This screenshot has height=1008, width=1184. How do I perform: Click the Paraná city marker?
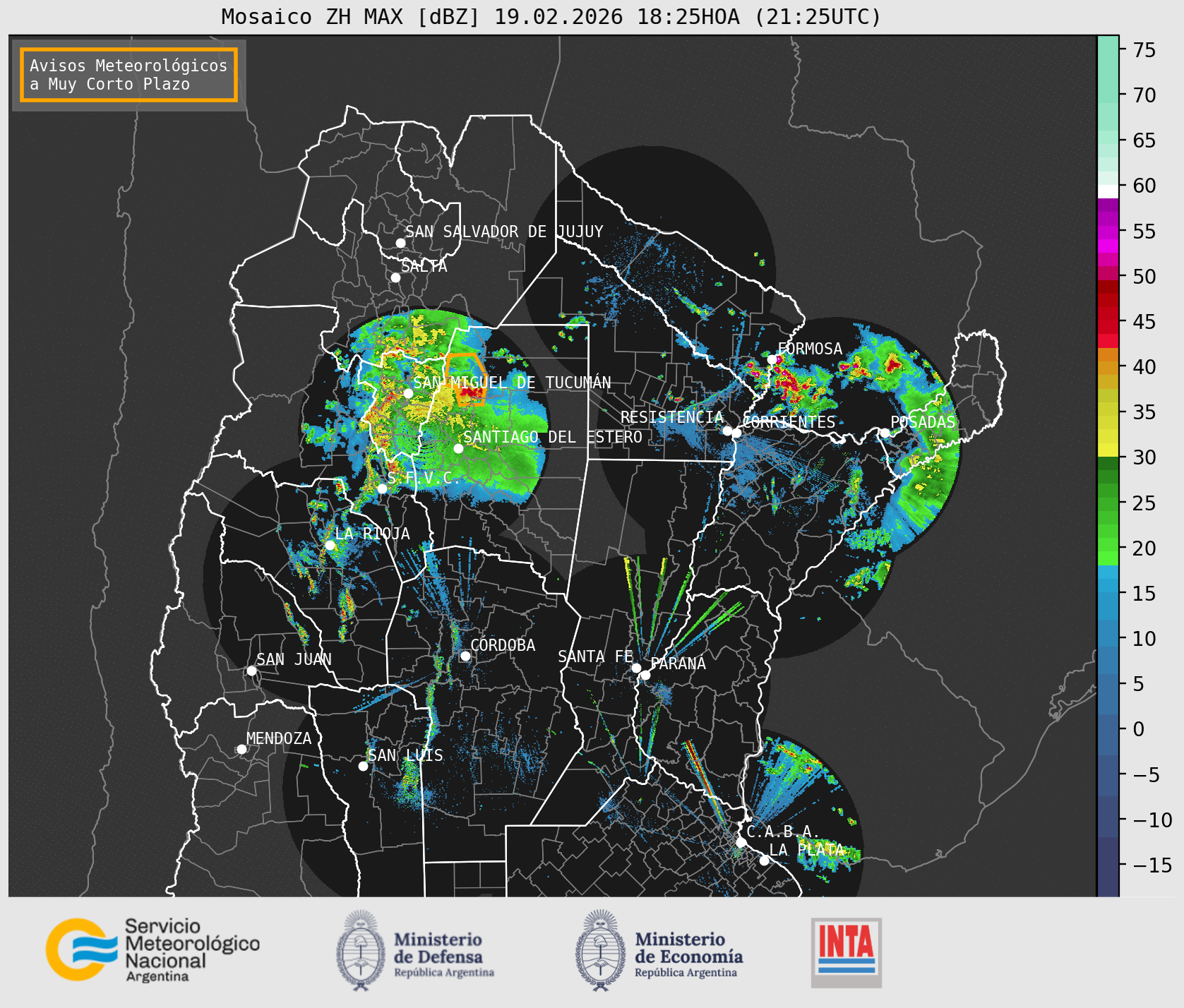645,676
